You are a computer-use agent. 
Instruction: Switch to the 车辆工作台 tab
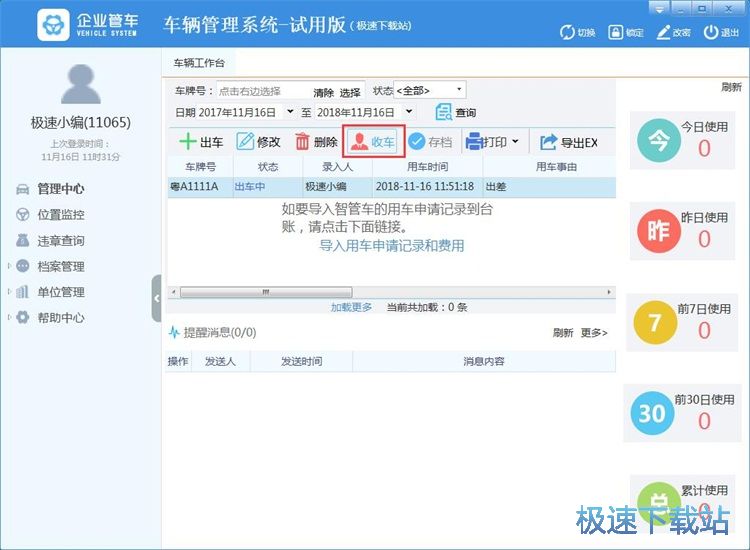point(199,63)
